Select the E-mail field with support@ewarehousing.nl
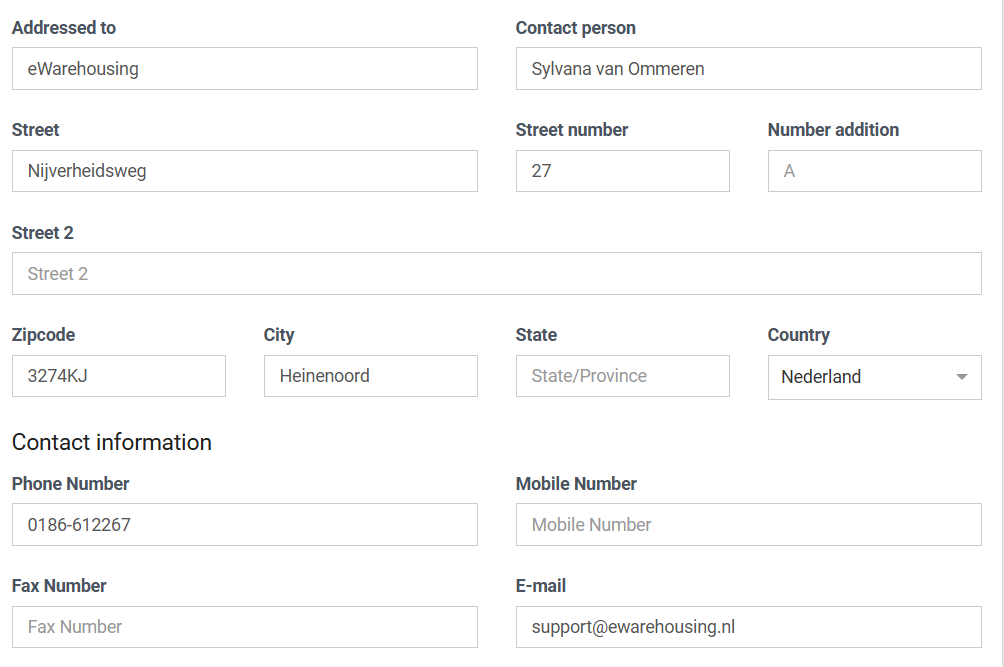 749,627
